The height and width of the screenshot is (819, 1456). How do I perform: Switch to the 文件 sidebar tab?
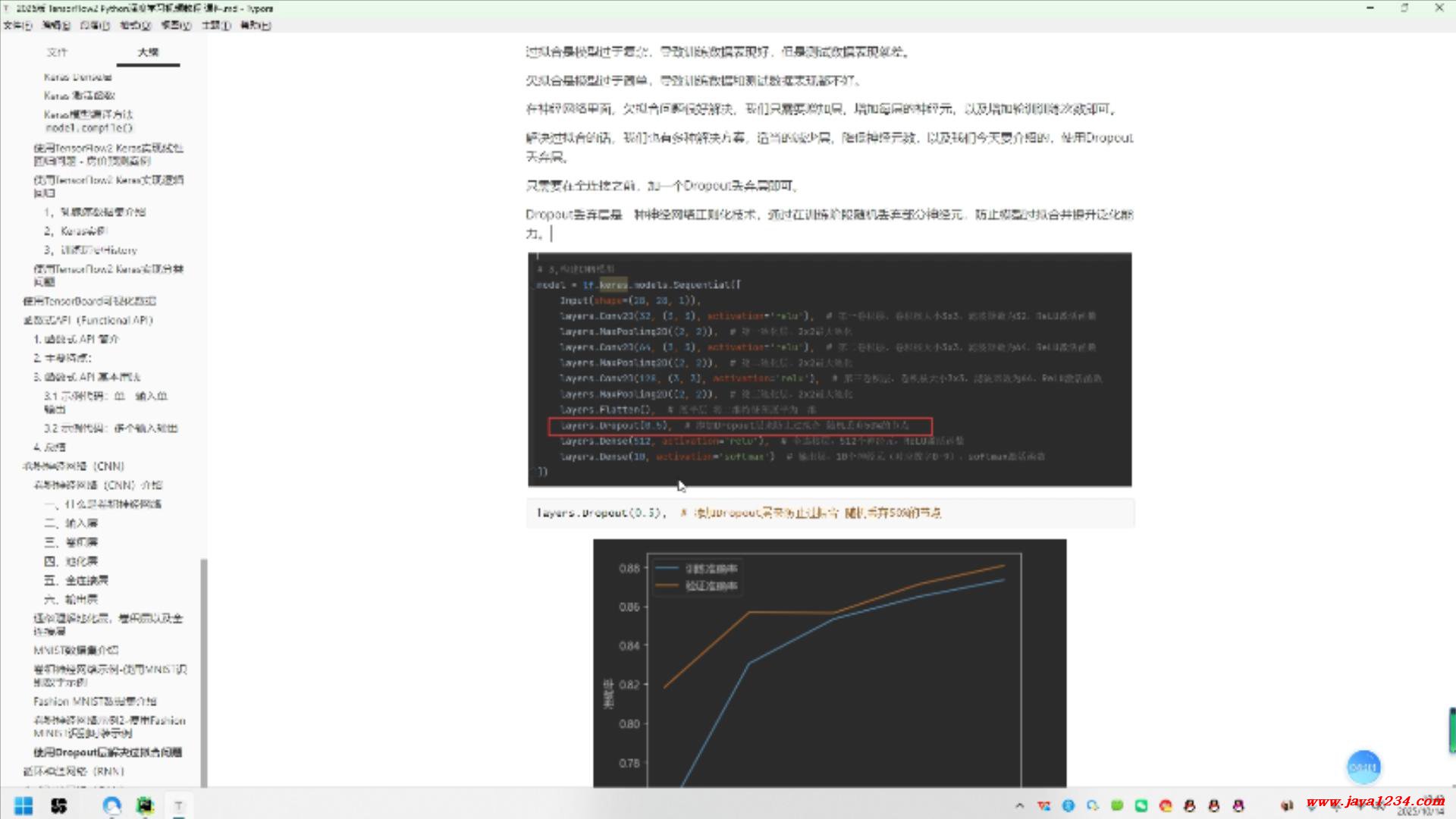point(57,52)
